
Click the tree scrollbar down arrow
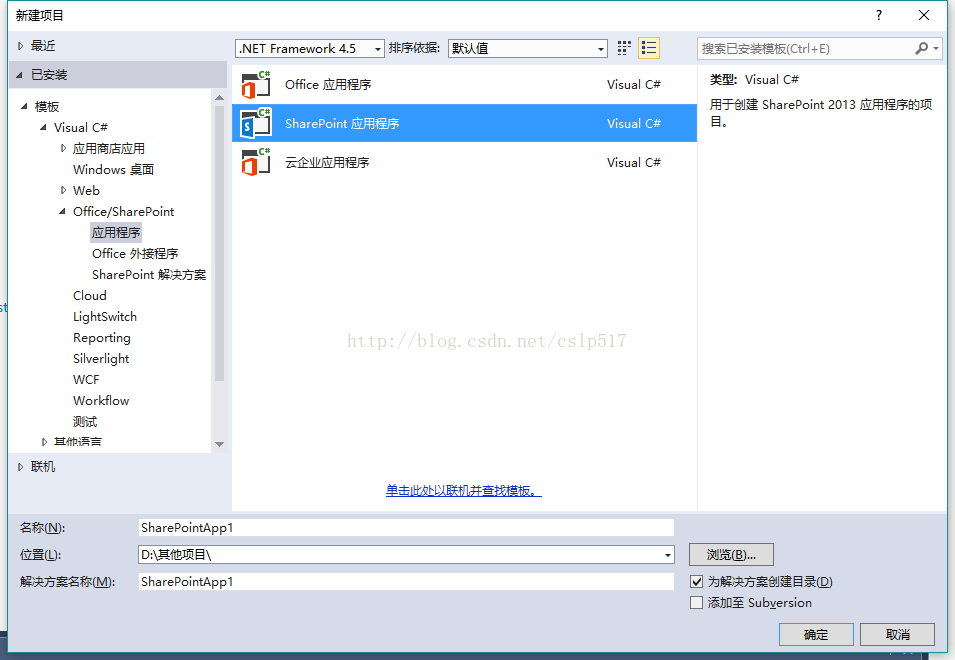click(219, 444)
